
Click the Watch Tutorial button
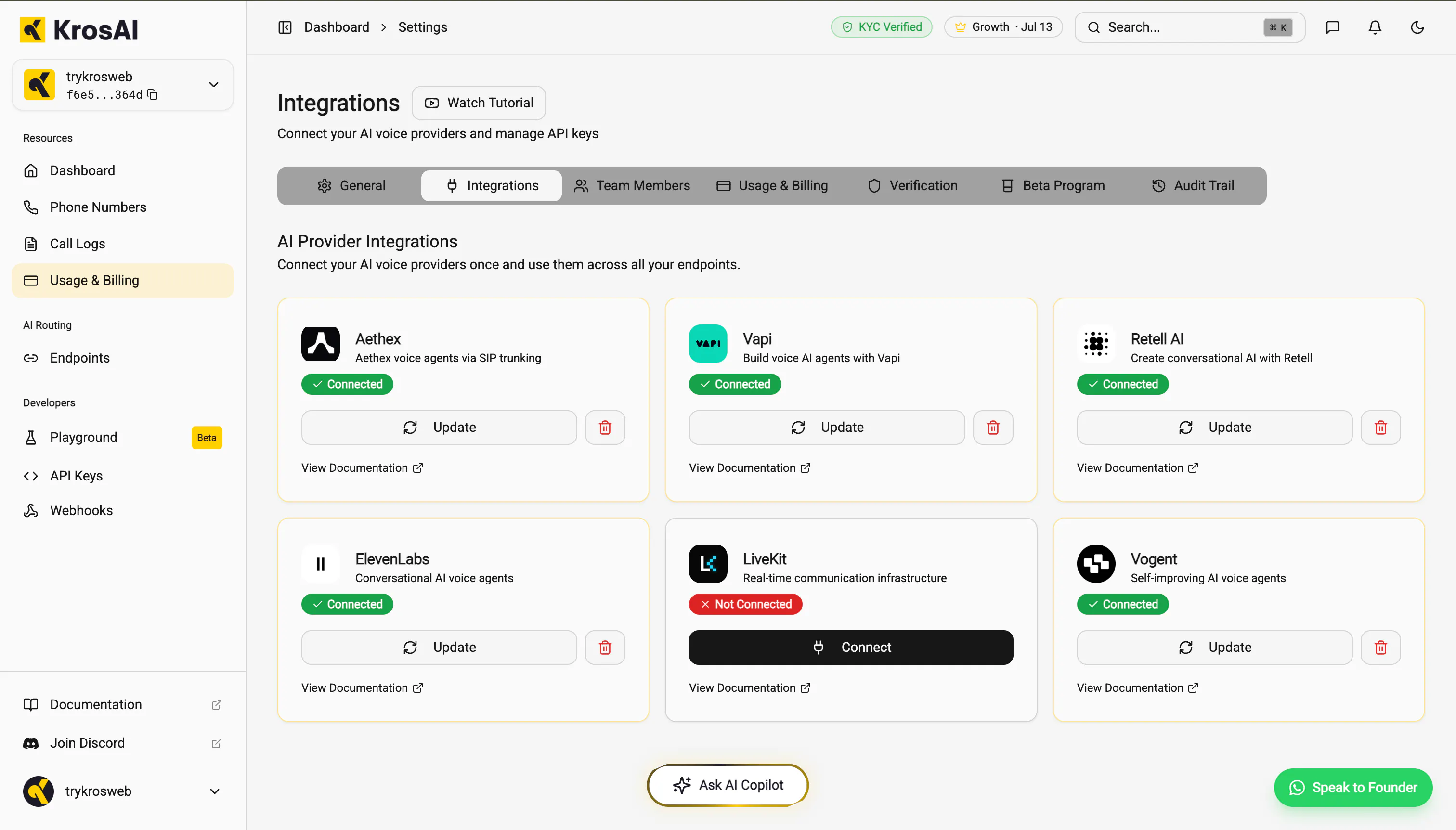479,103
